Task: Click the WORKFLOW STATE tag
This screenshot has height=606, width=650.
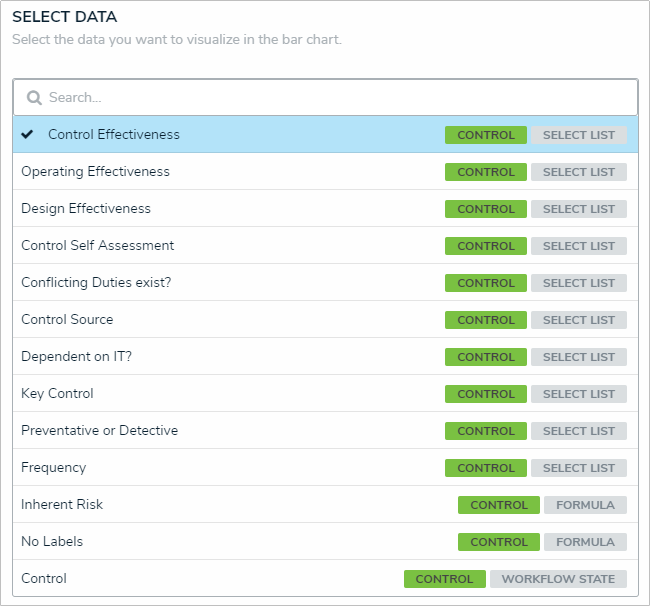Action: (x=559, y=579)
